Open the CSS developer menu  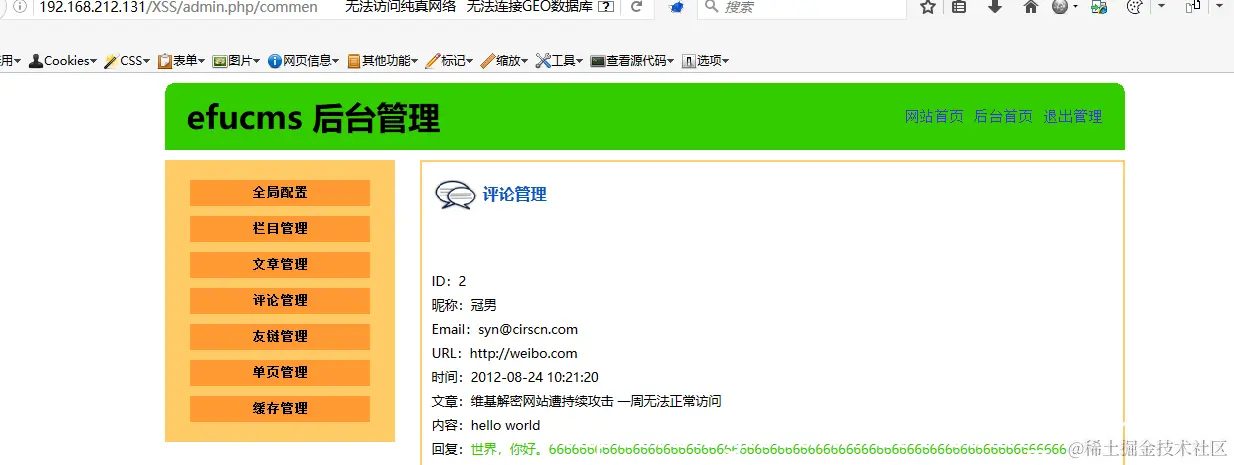click(x=127, y=61)
